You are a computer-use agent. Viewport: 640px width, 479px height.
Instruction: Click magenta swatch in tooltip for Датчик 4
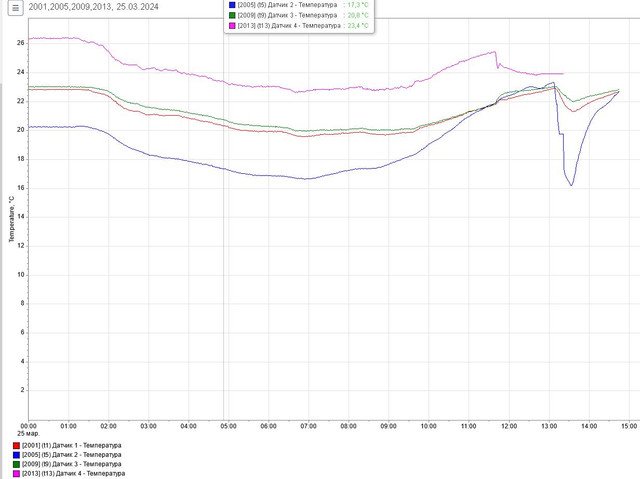click(232, 26)
